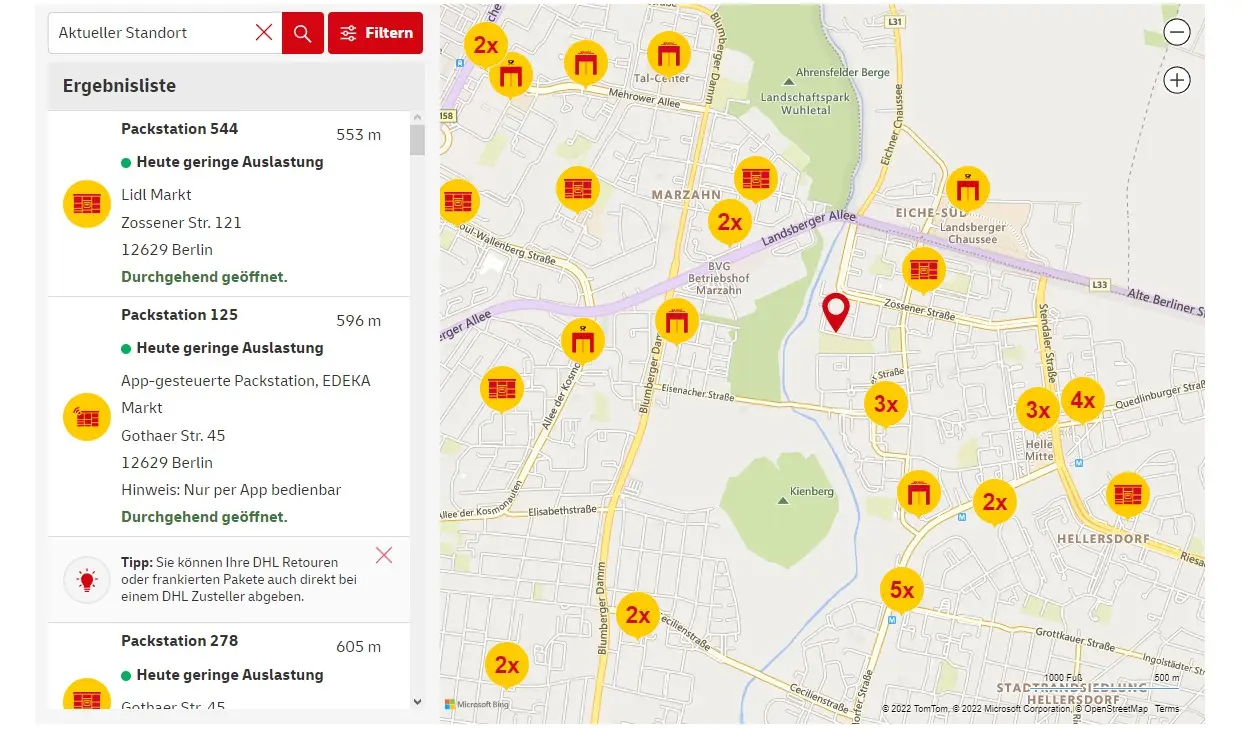
Task: Click the red magnifier search button
Action: 302,33
